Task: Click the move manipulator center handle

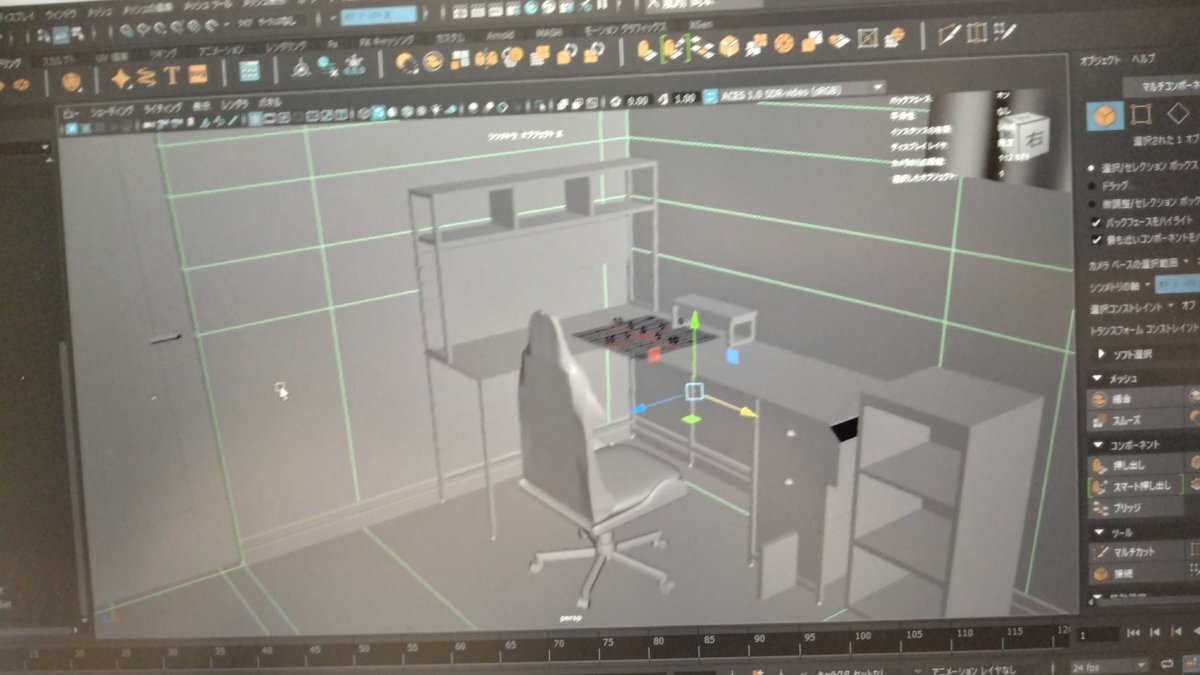Action: point(694,393)
